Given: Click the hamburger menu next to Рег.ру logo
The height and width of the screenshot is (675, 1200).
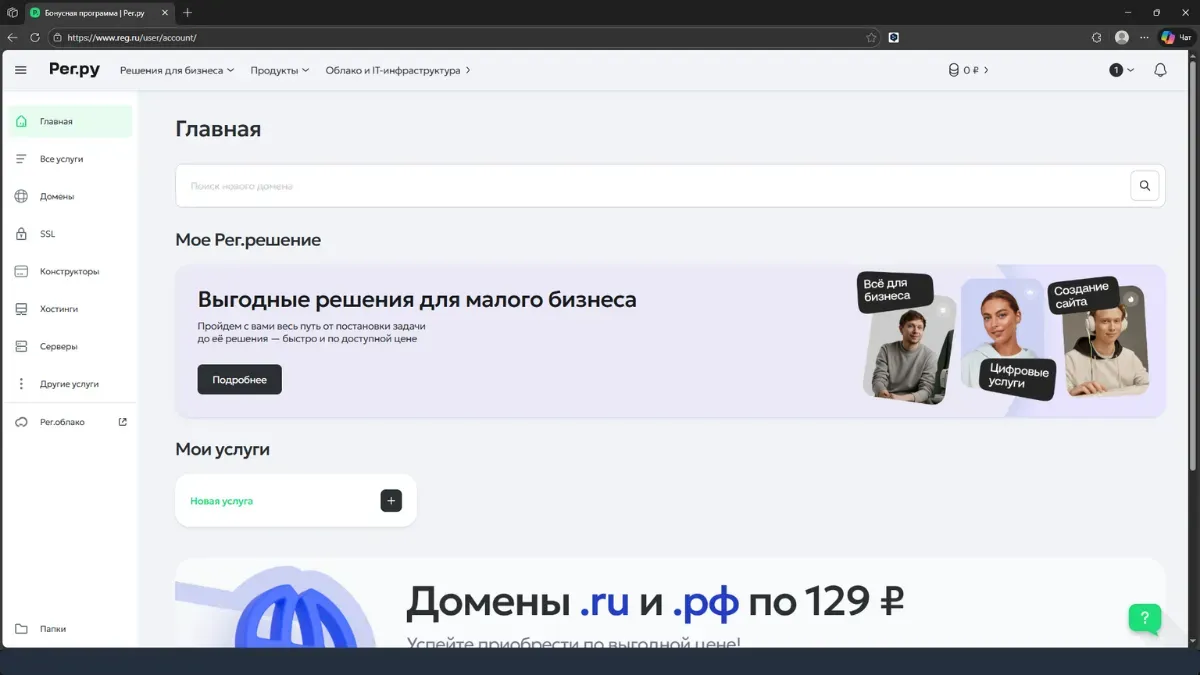Looking at the screenshot, I should click(20, 70).
